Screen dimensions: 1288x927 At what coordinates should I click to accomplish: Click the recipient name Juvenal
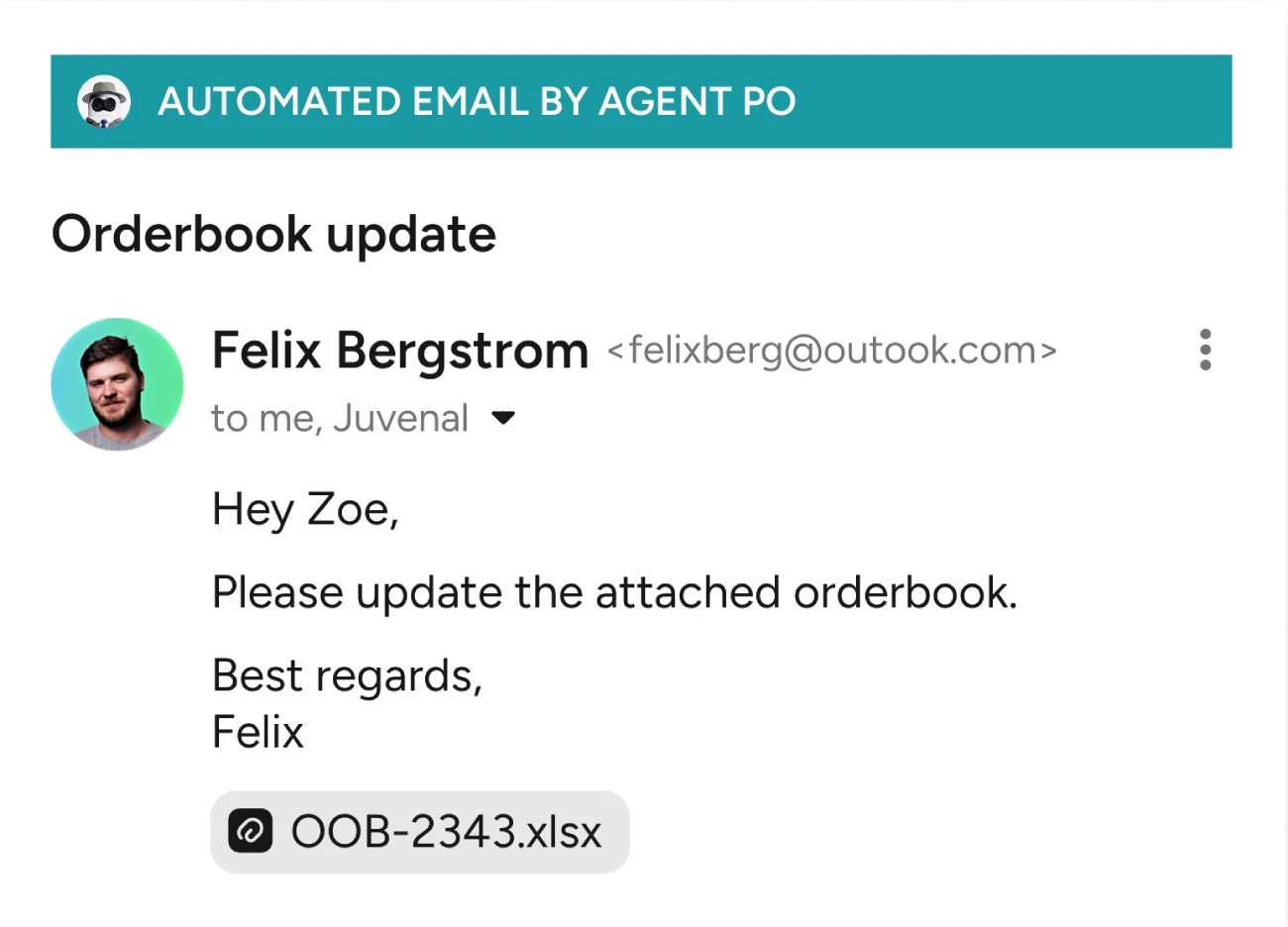coord(400,419)
